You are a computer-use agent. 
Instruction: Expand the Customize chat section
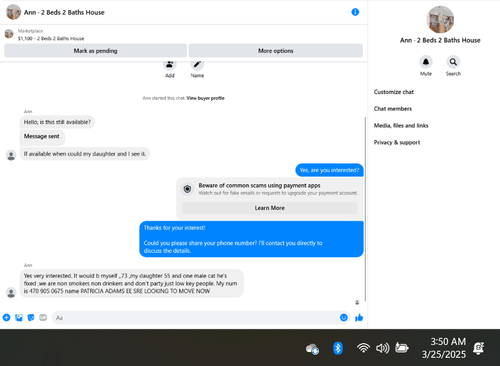point(394,92)
